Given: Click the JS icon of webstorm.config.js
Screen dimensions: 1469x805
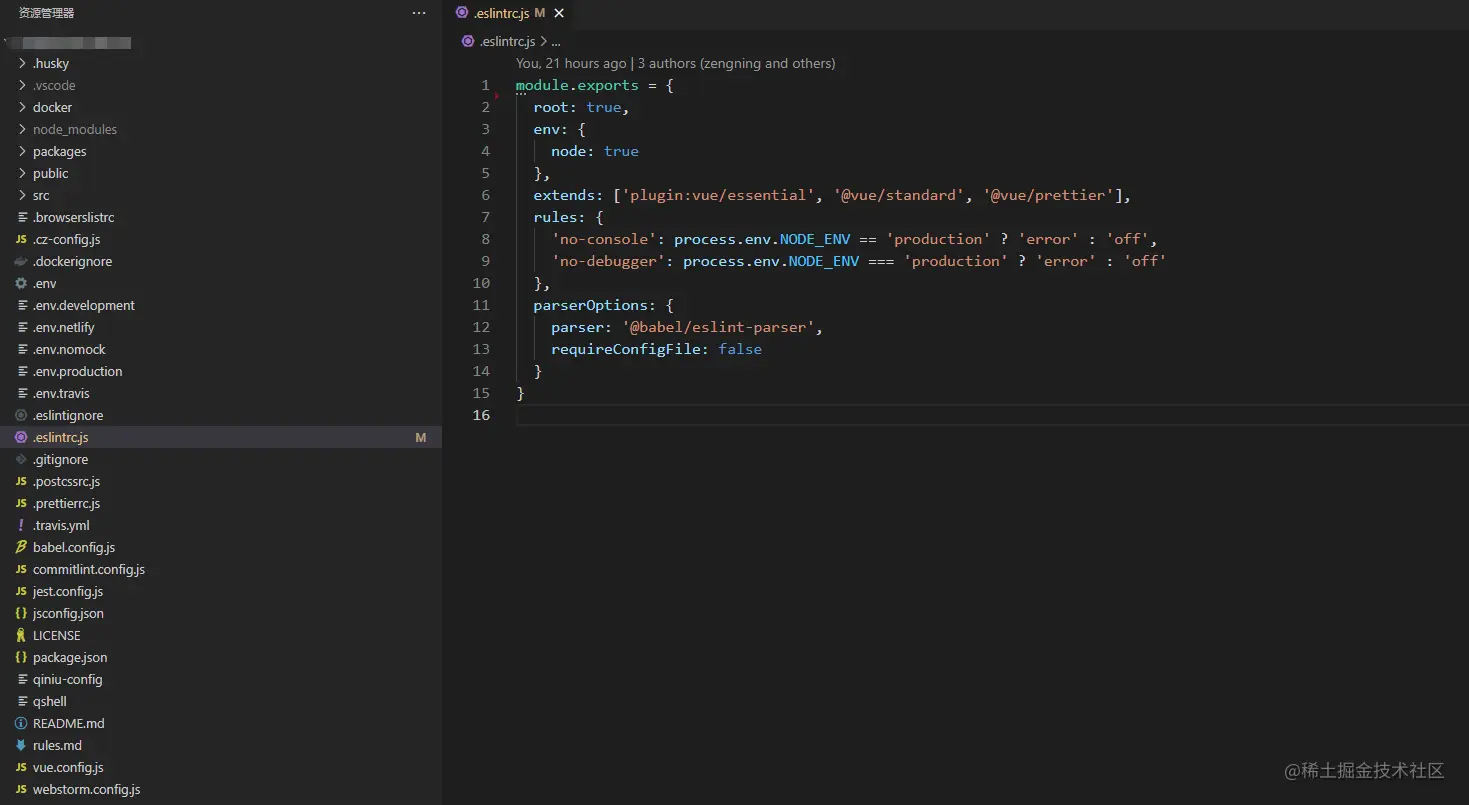Looking at the screenshot, I should [22, 789].
